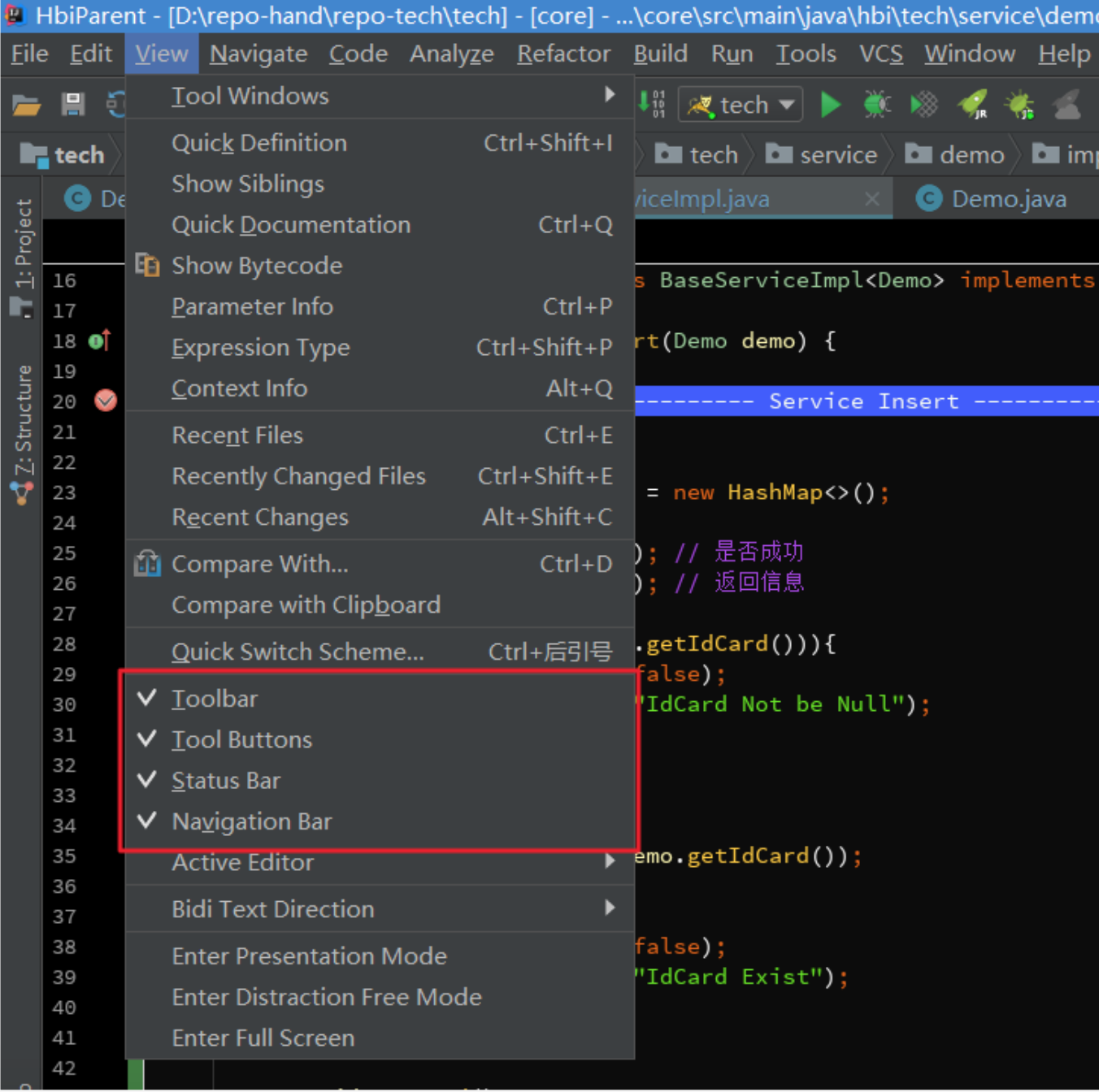Click the JRebel rocket run icon
1099x1092 pixels.
tap(972, 105)
